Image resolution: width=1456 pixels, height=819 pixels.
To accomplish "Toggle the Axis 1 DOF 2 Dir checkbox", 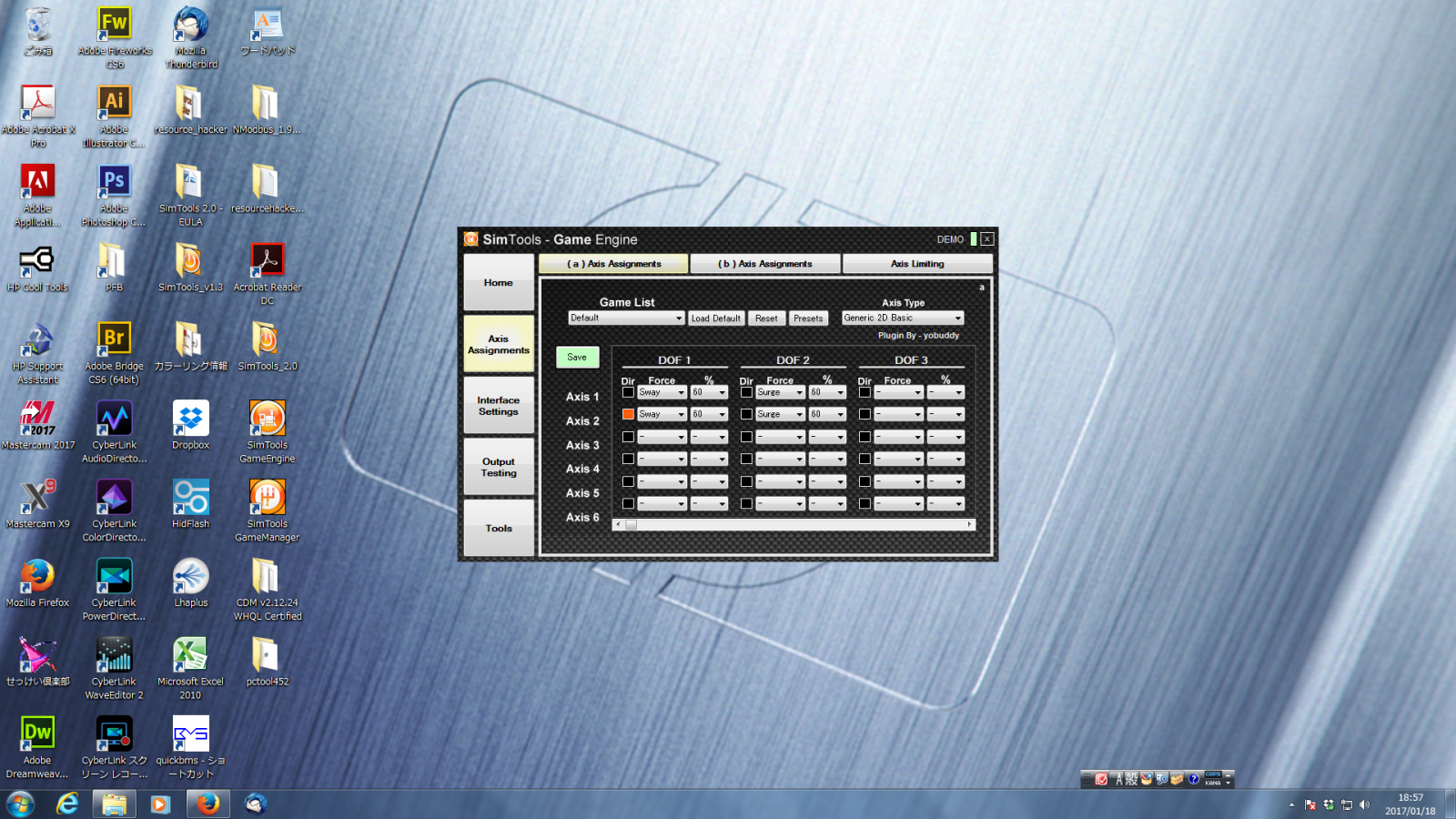I will point(746,392).
